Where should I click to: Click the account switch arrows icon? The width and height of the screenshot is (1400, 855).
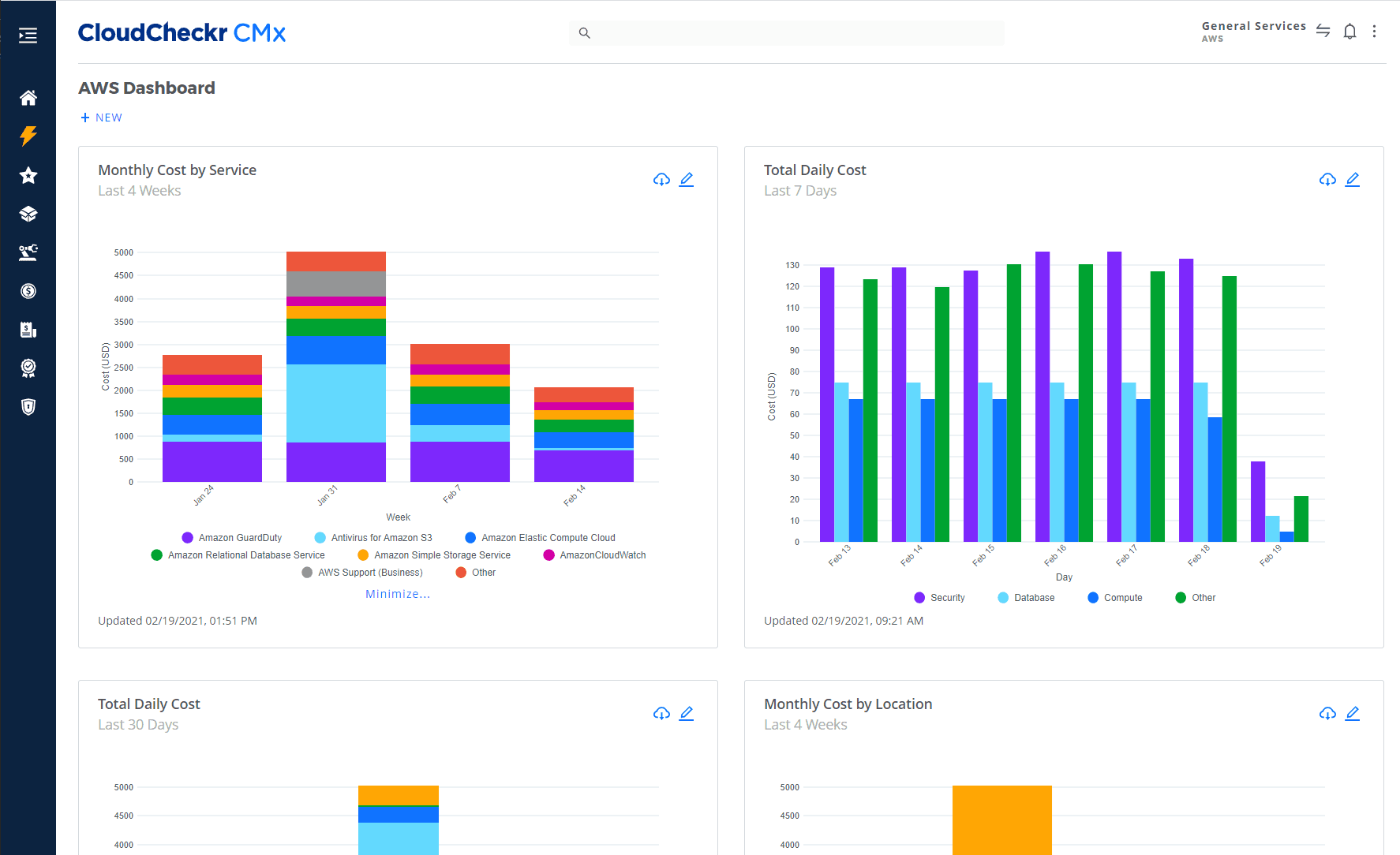point(1323,32)
